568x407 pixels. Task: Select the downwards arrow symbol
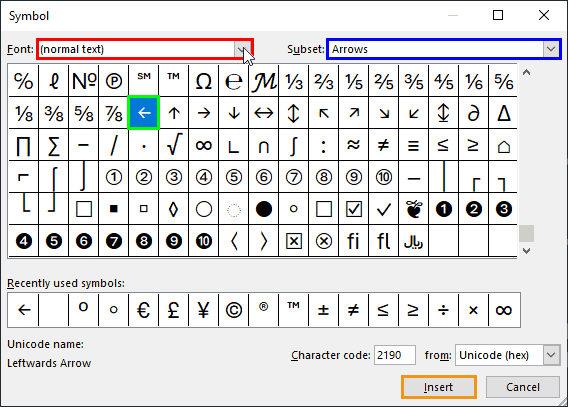point(234,113)
